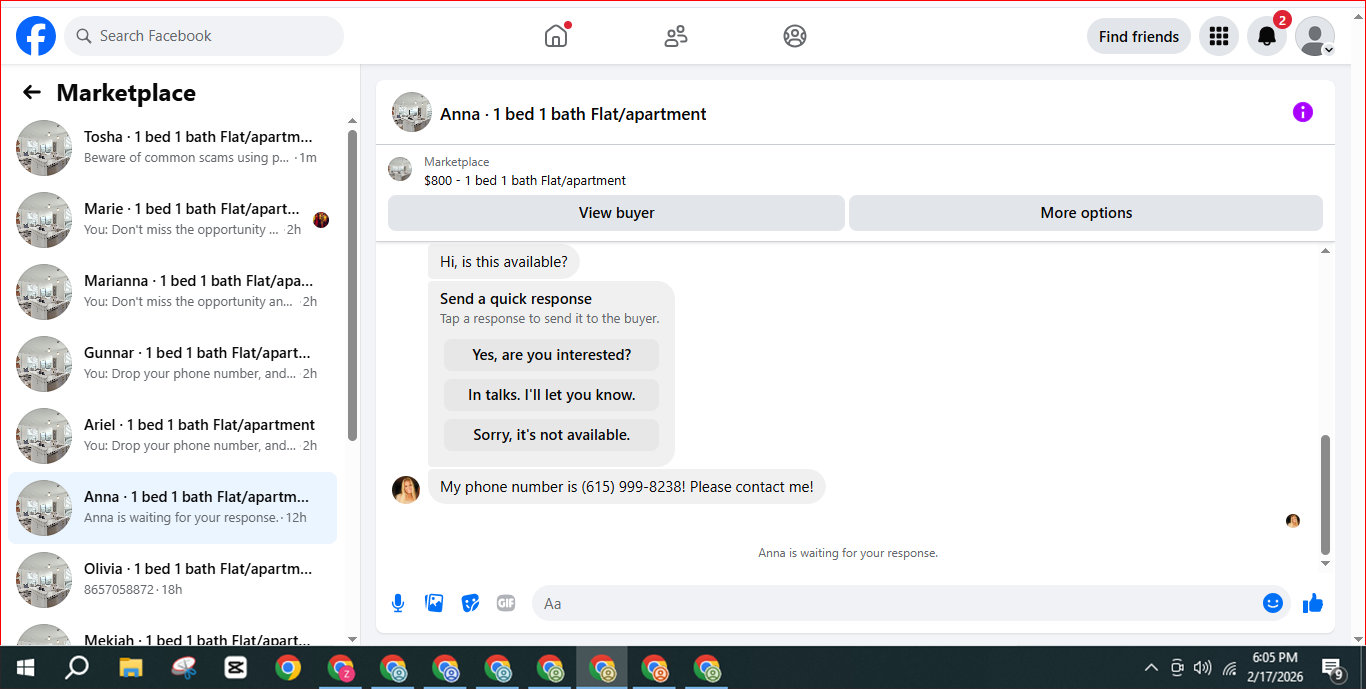1366x689 pixels.
Task: Open Windows taskbar search
Action: point(77,667)
